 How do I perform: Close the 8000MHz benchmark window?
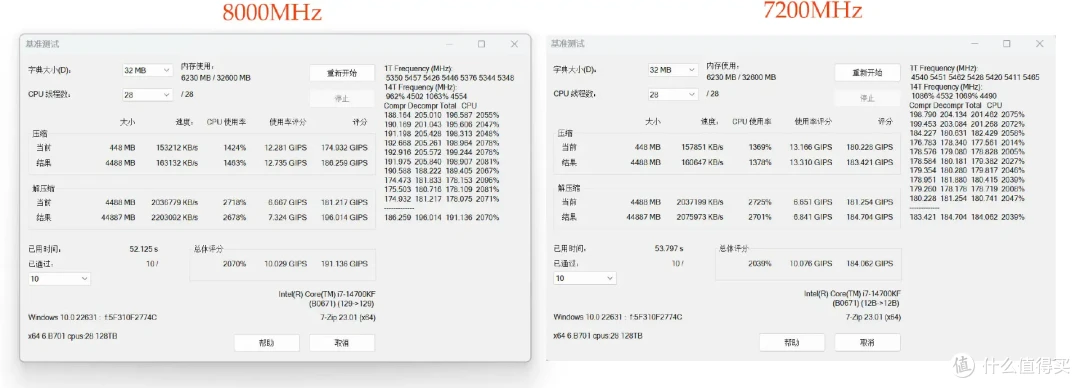click(514, 44)
